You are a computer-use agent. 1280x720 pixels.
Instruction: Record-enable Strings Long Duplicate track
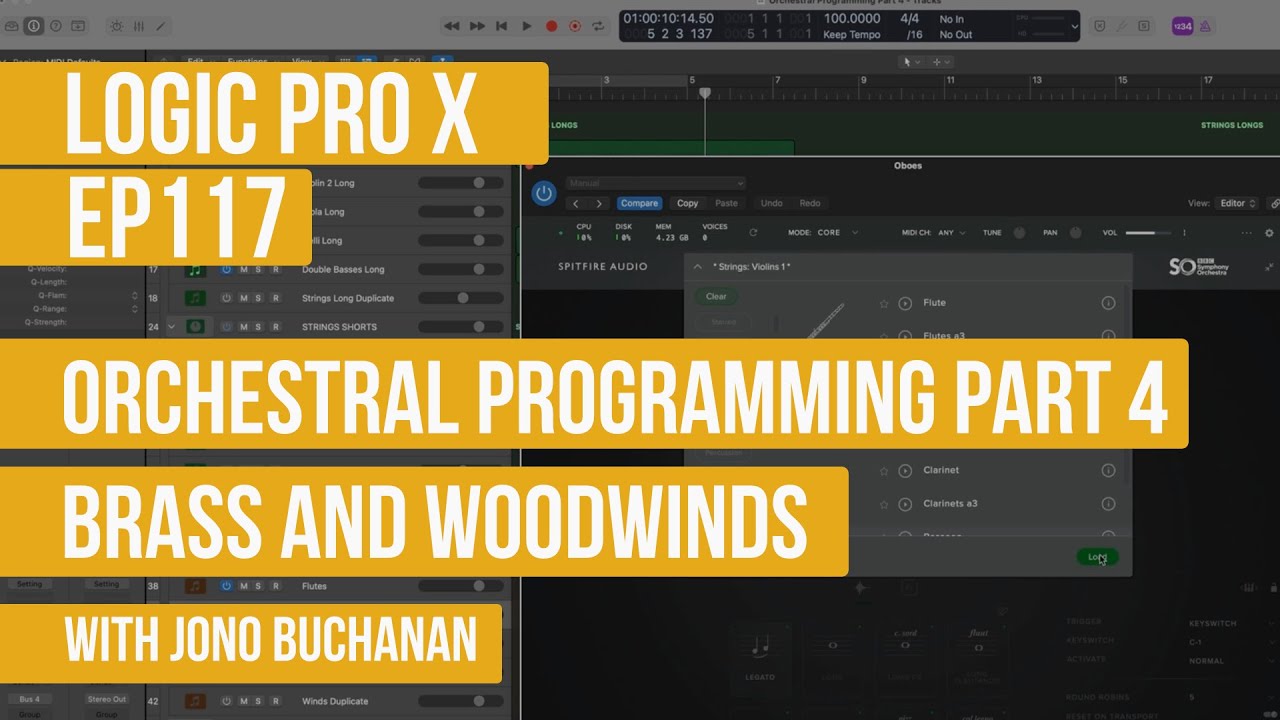coord(275,298)
